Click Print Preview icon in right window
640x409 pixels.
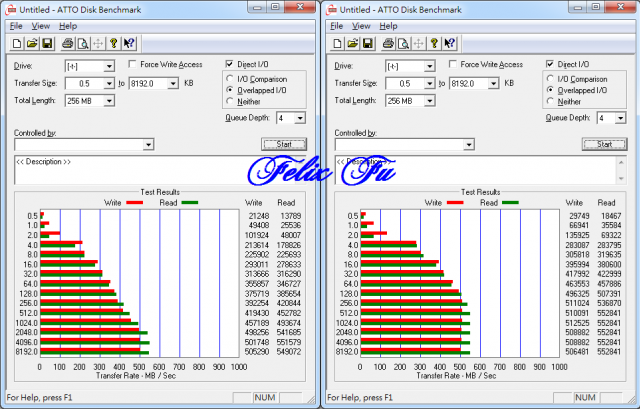pos(404,43)
